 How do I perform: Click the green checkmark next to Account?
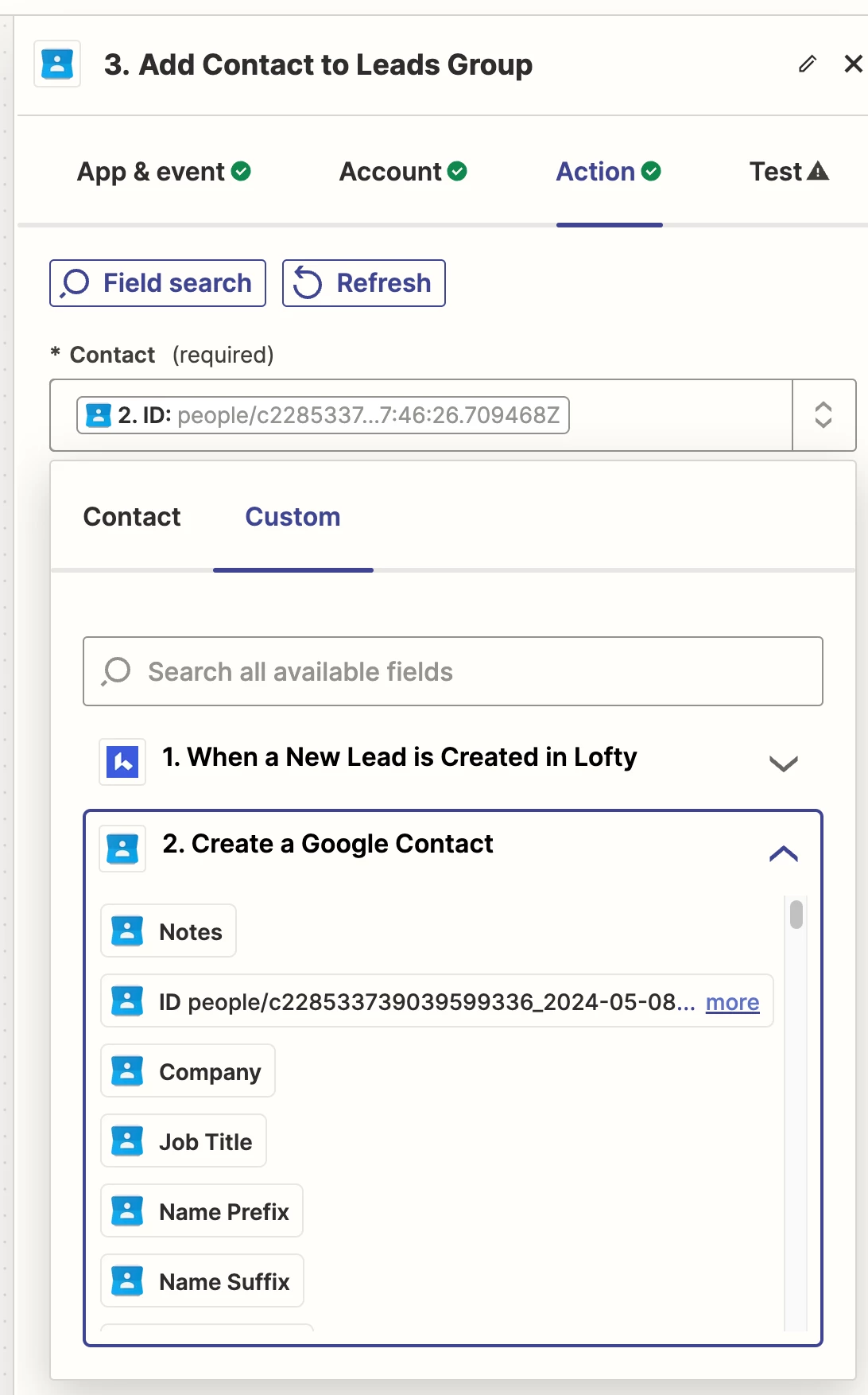point(457,171)
